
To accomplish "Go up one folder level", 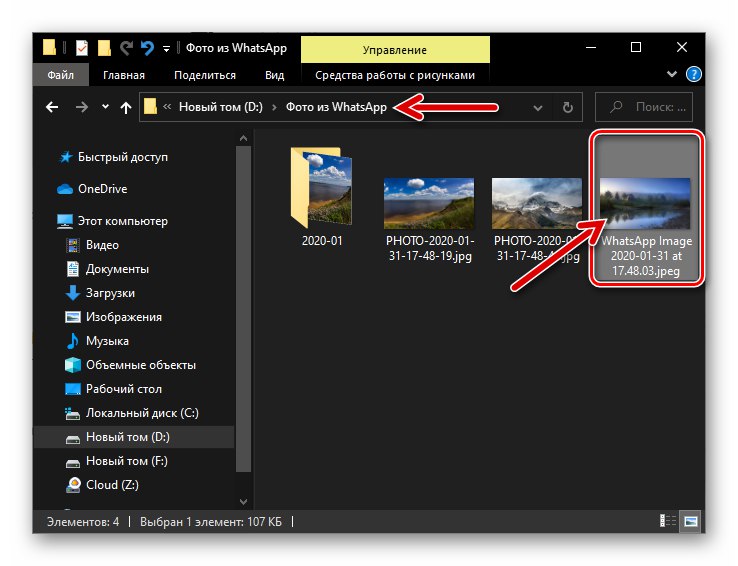I will (126, 108).
